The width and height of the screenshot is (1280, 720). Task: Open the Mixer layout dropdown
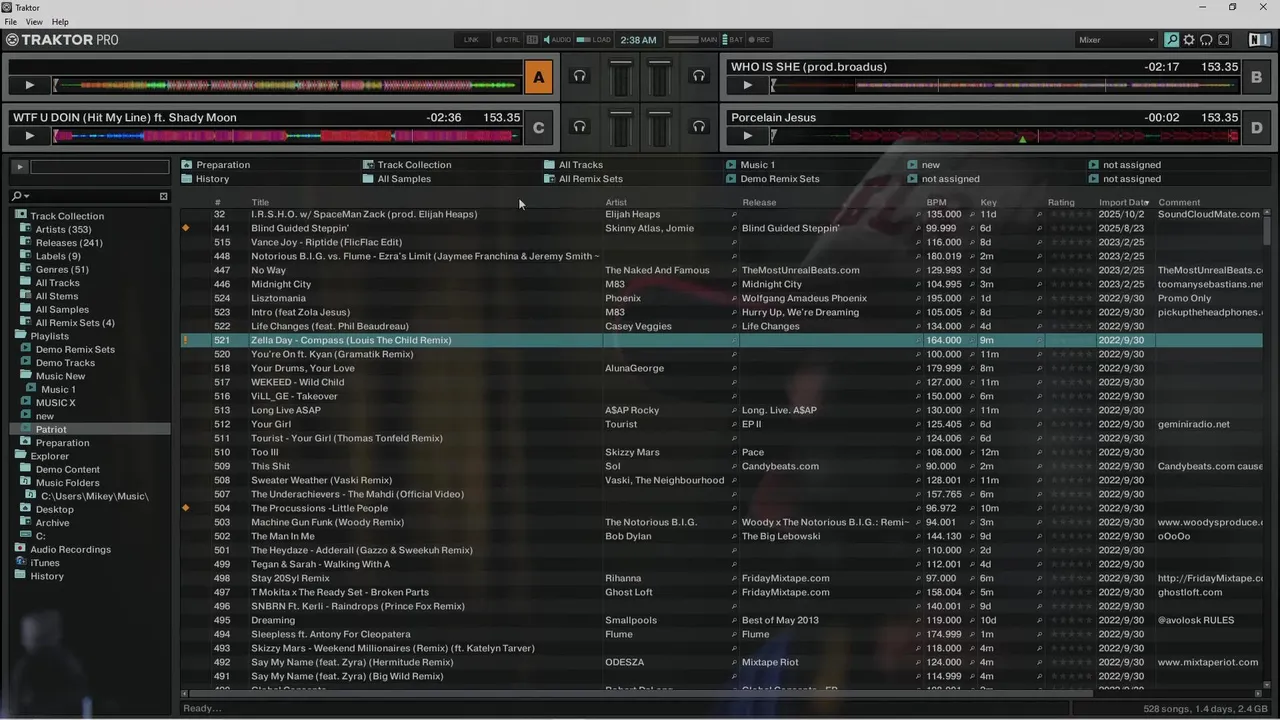point(1116,40)
